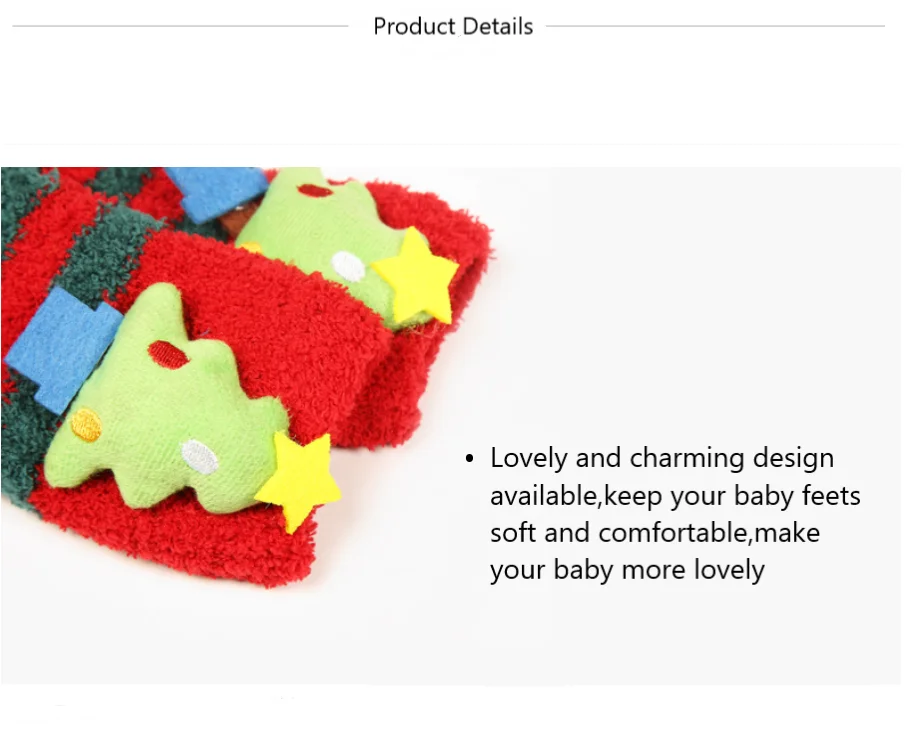
Task: Click the bullet dot before description text
Action: point(469,459)
